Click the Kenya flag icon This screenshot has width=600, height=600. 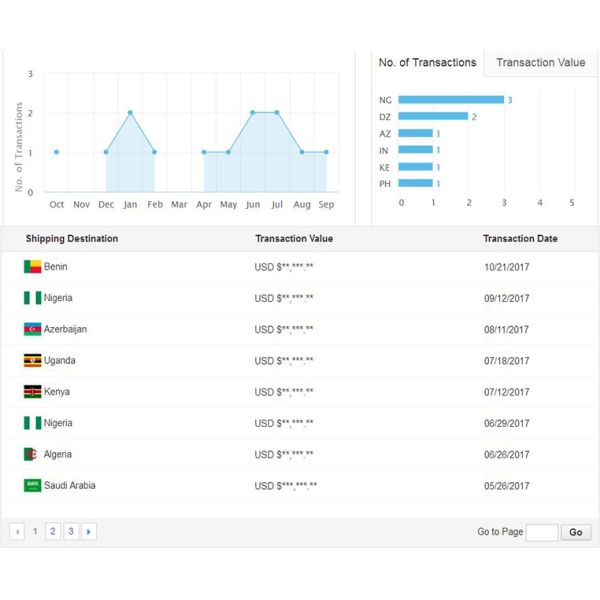click(x=32, y=392)
